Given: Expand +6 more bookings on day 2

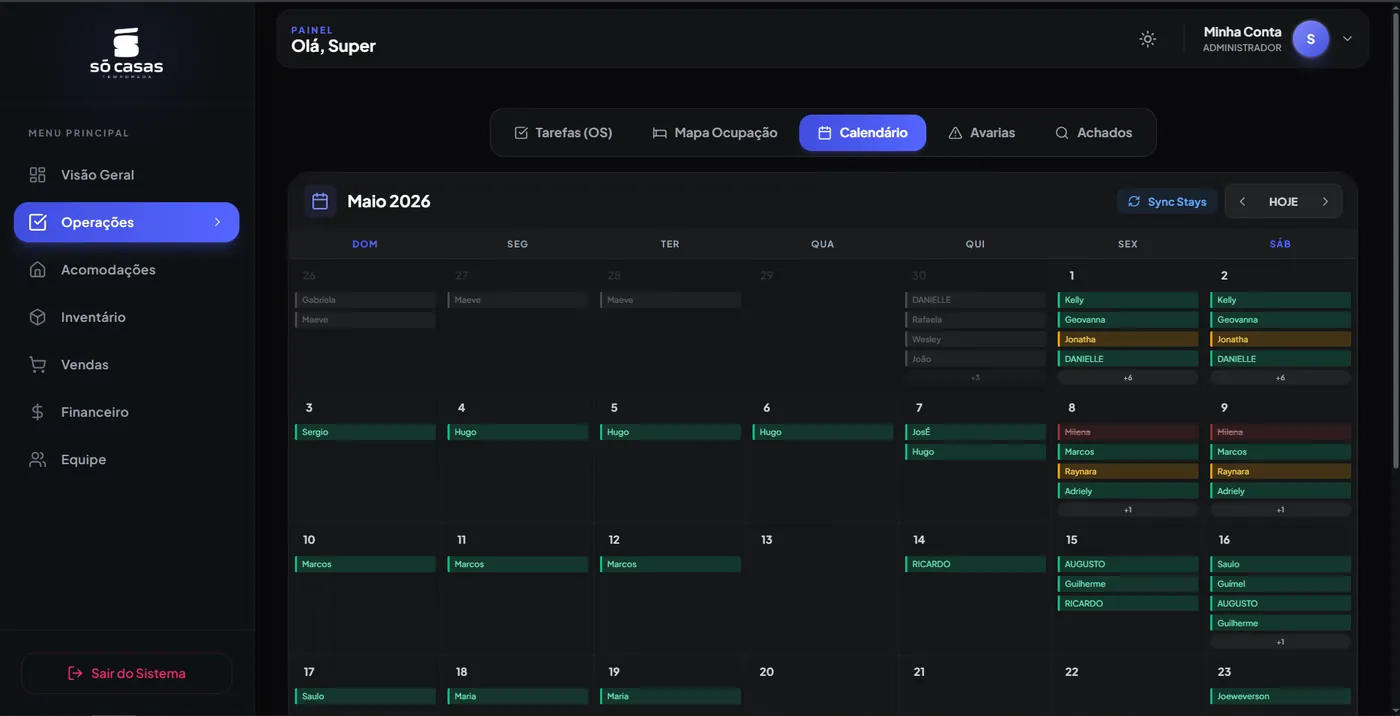Looking at the screenshot, I should (x=1280, y=378).
